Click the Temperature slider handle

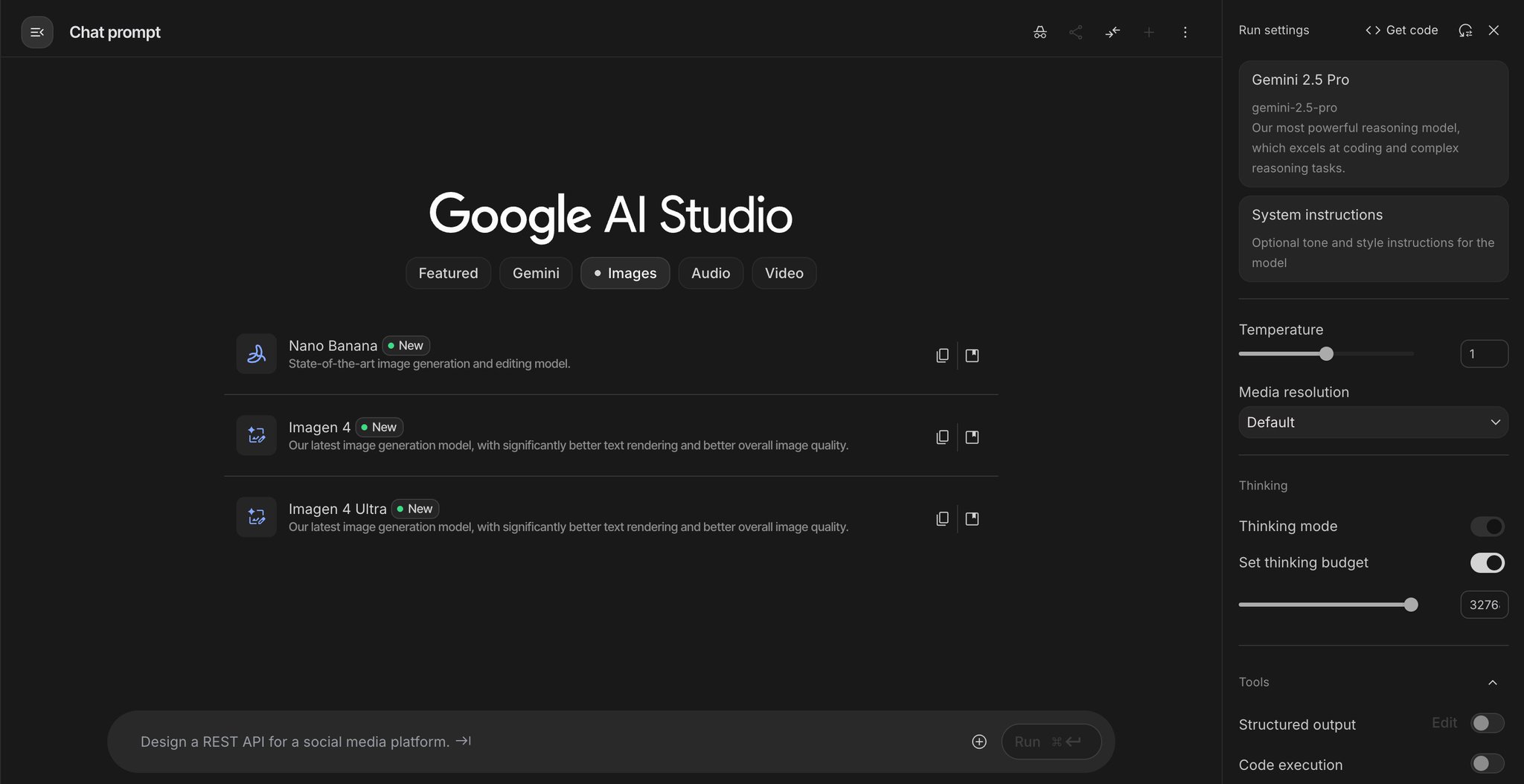[1326, 354]
